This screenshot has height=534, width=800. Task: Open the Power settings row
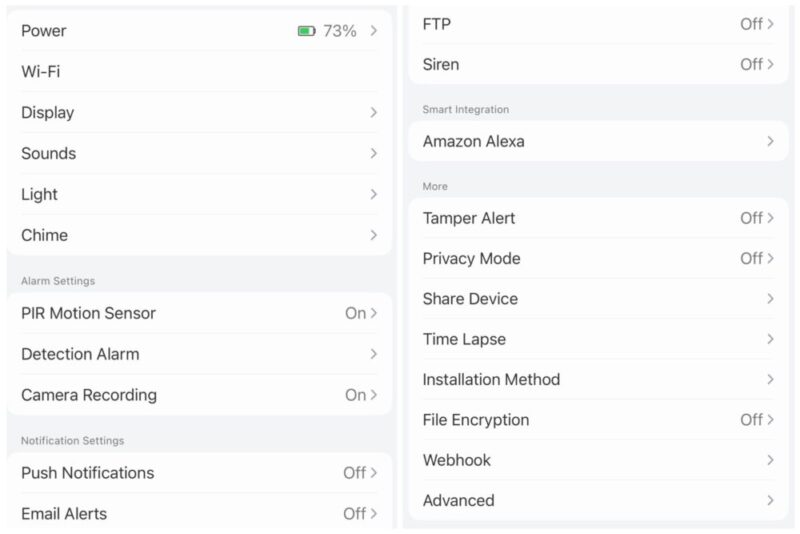199,31
